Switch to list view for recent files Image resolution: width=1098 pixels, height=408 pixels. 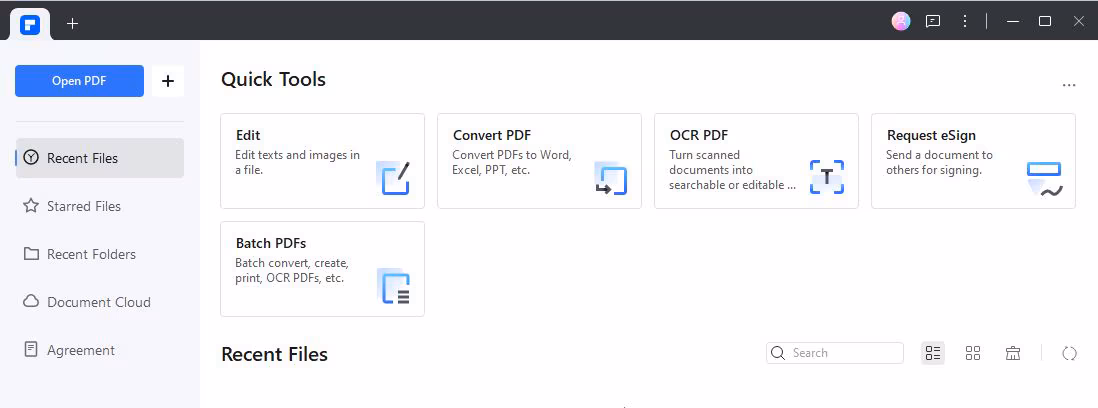pos(933,353)
